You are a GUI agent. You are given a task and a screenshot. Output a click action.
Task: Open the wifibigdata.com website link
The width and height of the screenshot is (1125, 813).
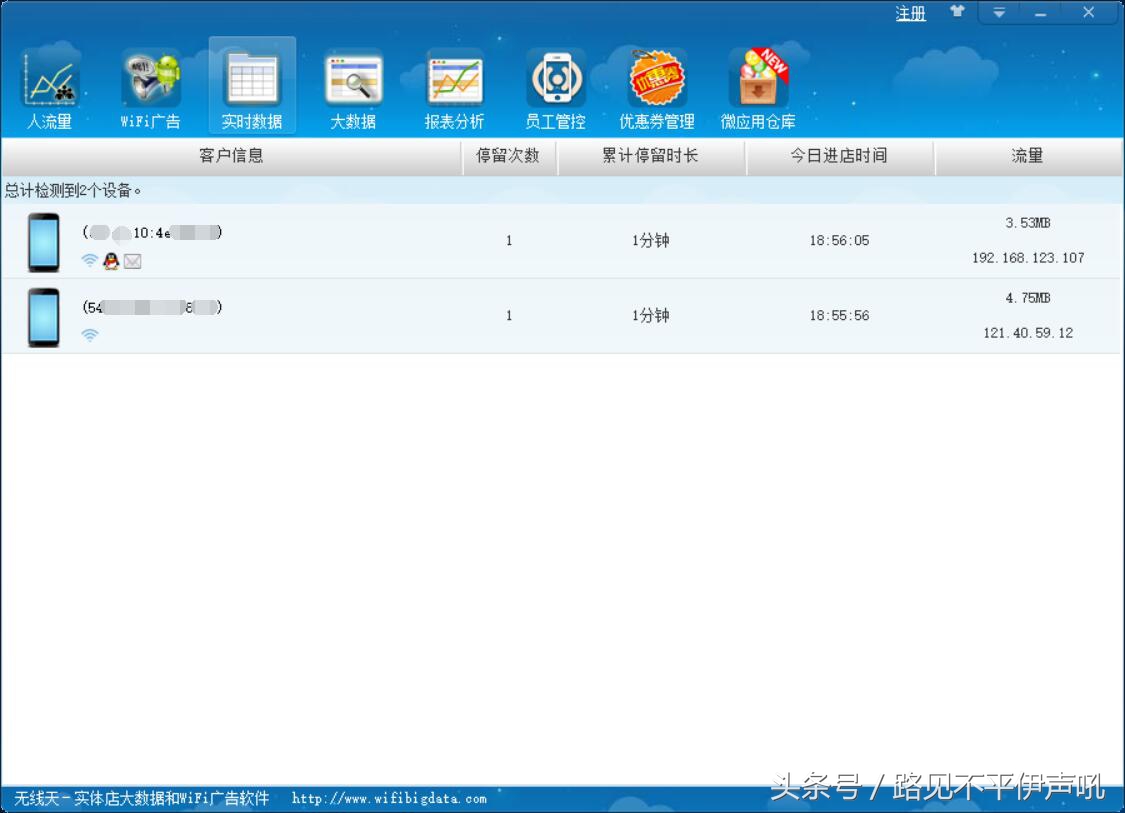(389, 798)
